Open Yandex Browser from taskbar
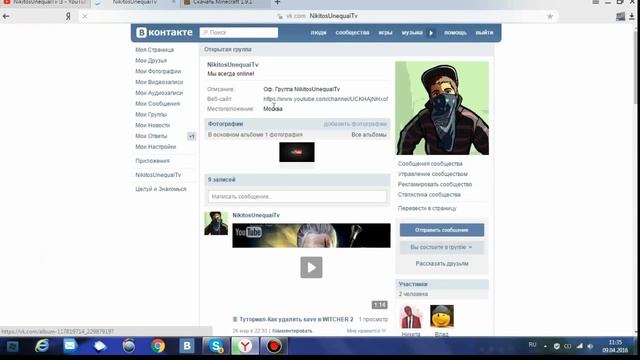Image resolution: width=640 pixels, height=360 pixels. coord(245,346)
